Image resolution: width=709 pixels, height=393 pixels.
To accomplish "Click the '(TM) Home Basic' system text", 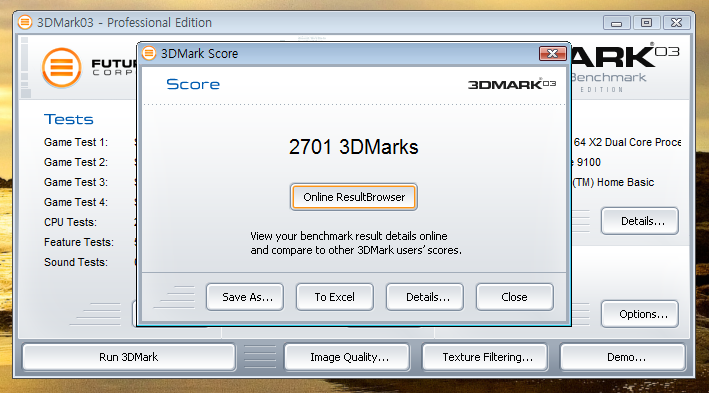I will tap(613, 182).
